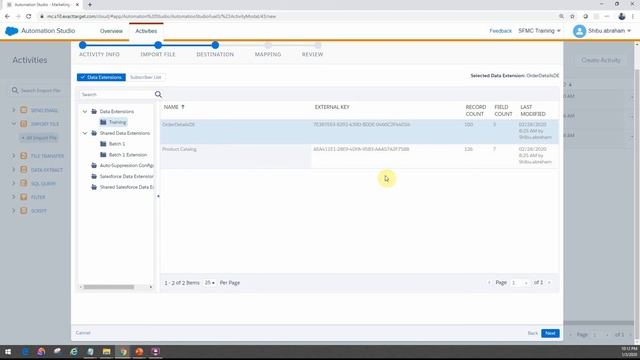Jump to the Review step
640x360 pixels.
[x=312, y=54]
